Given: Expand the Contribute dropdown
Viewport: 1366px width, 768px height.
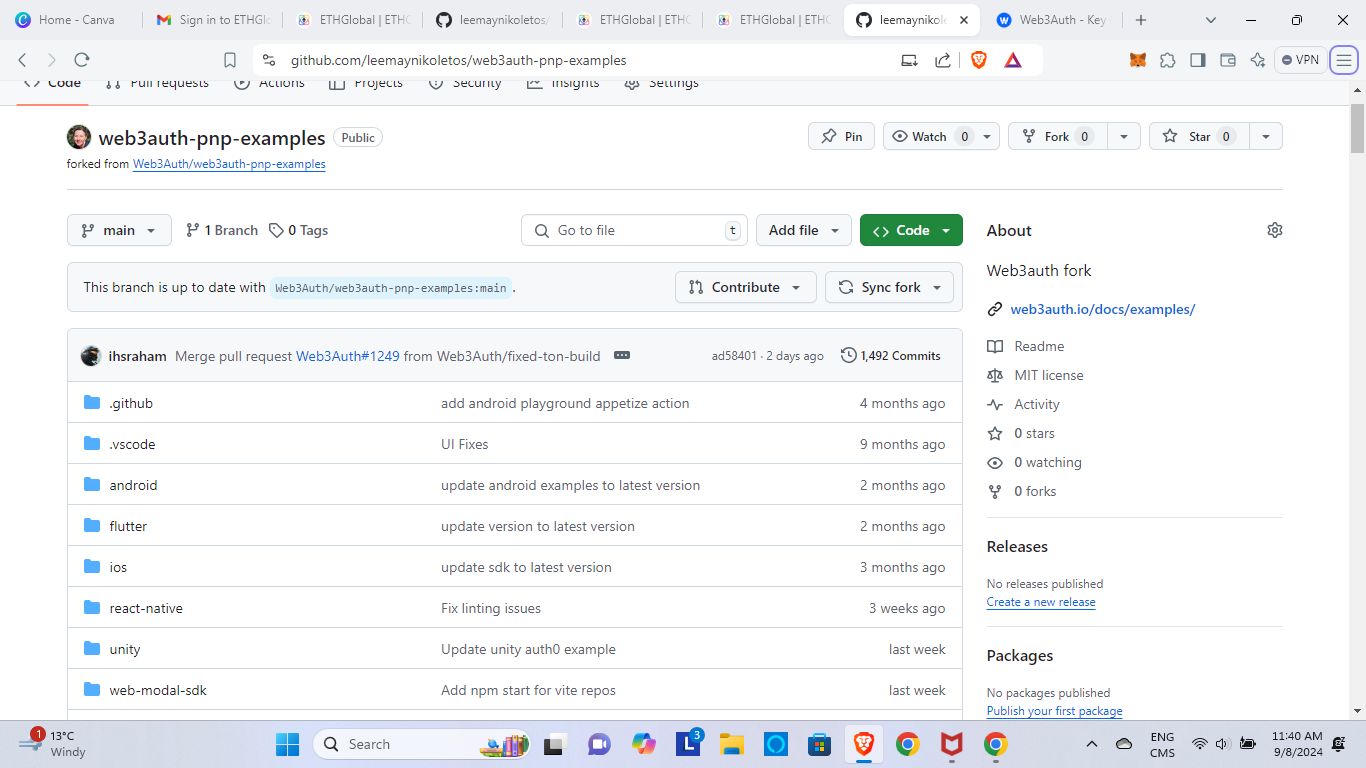Looking at the screenshot, I should coord(746,287).
